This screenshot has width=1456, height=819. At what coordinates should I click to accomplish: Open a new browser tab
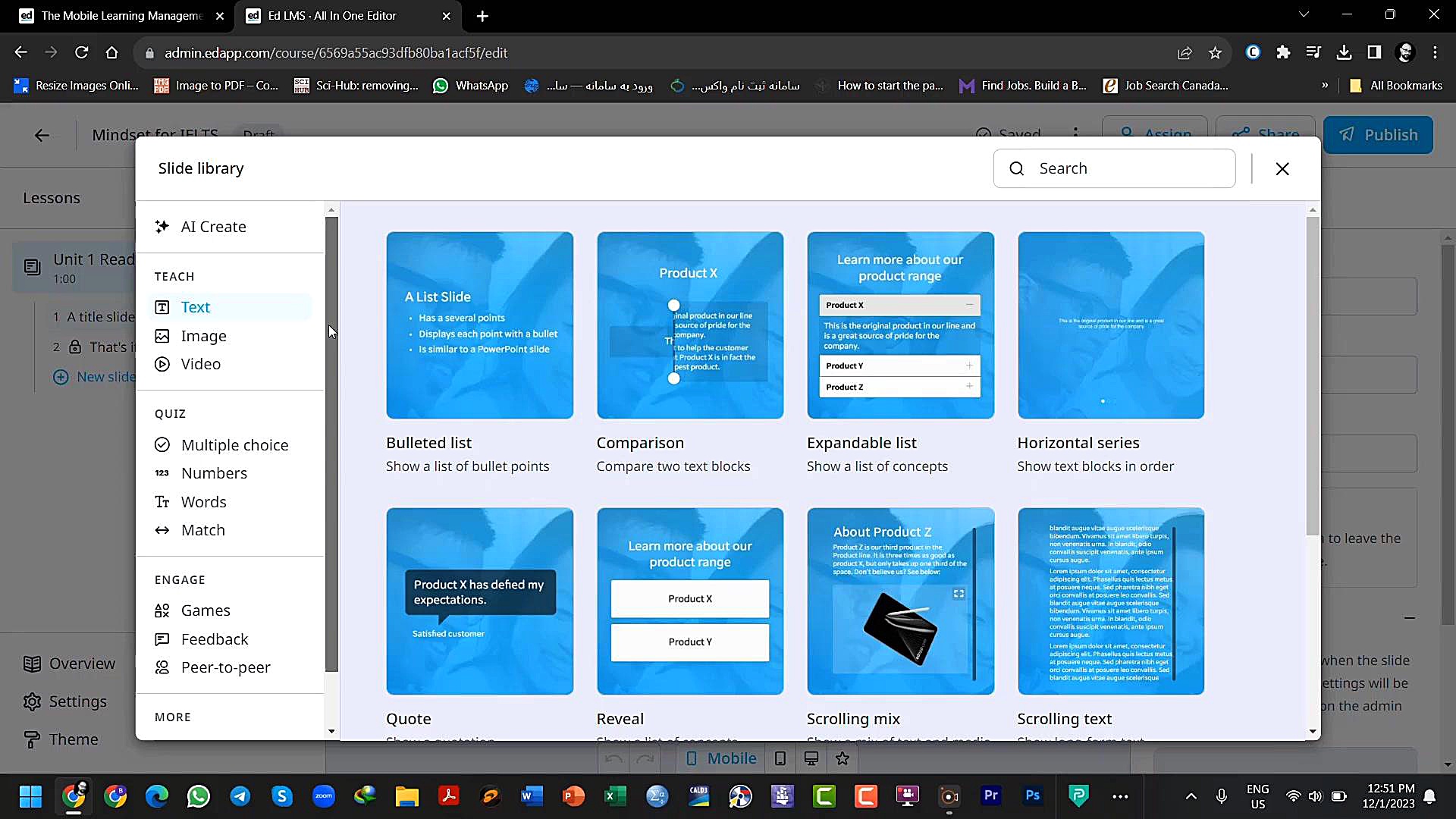(483, 16)
